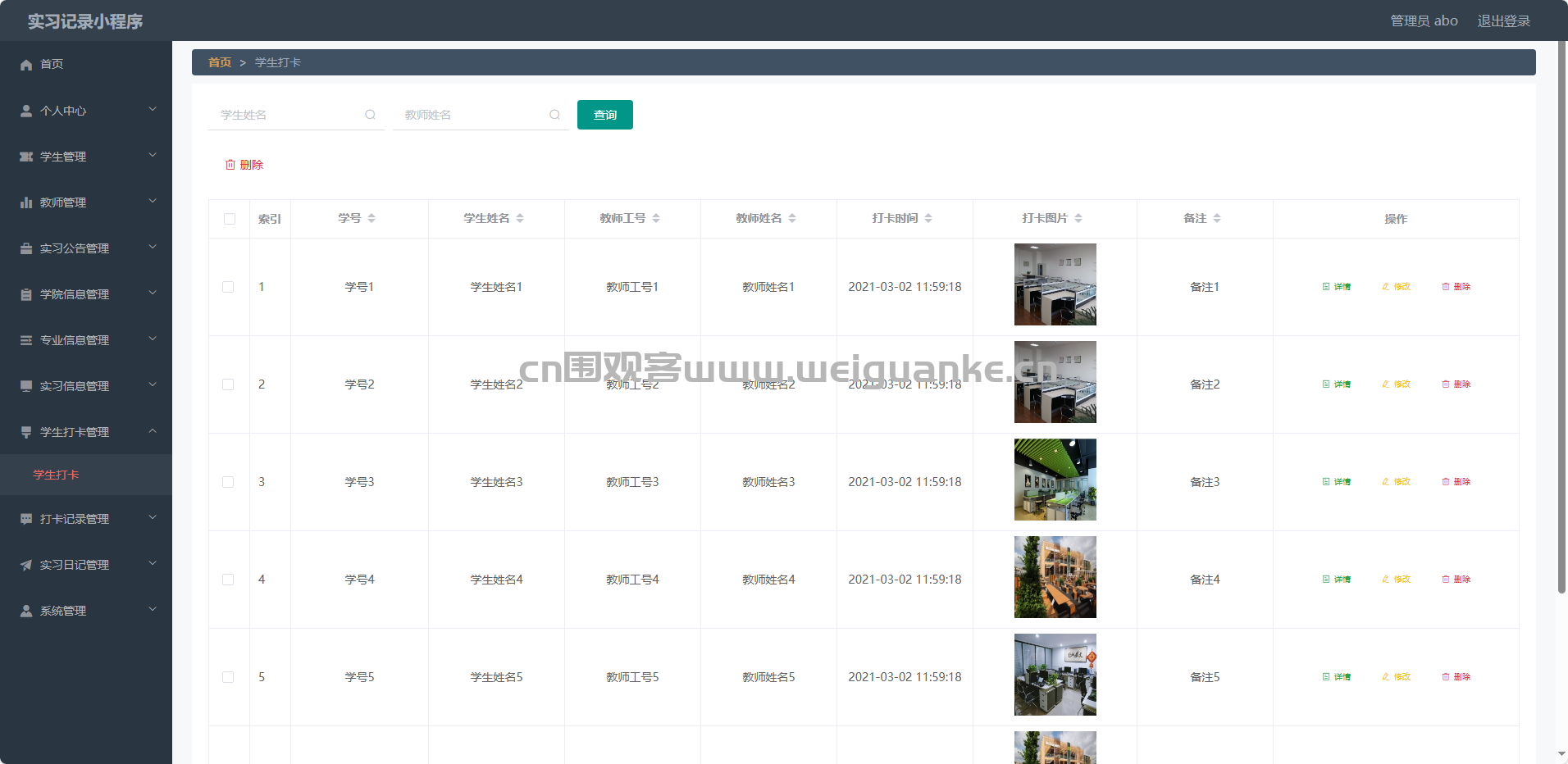Sort by 教师工号 column arrows

click(656, 218)
